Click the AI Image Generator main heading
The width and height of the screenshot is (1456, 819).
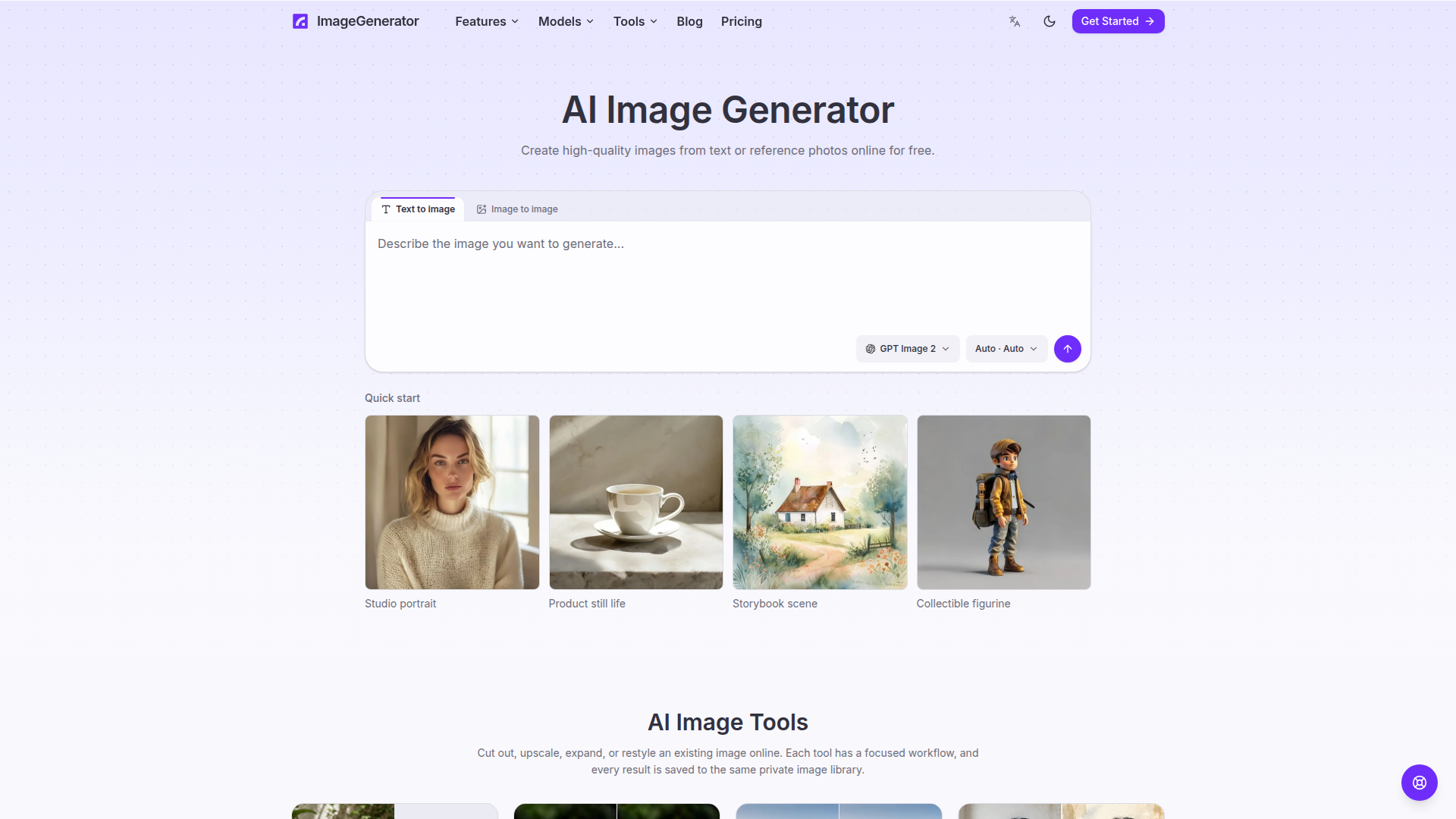coord(728,110)
